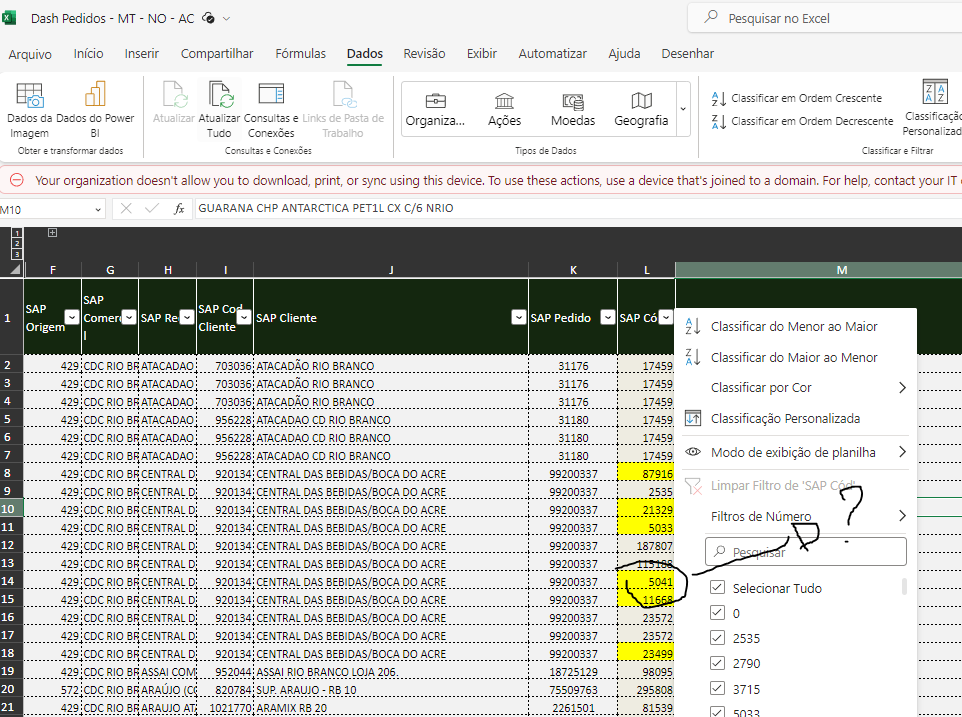Open SAP Pedido filter dropdown

607,317
